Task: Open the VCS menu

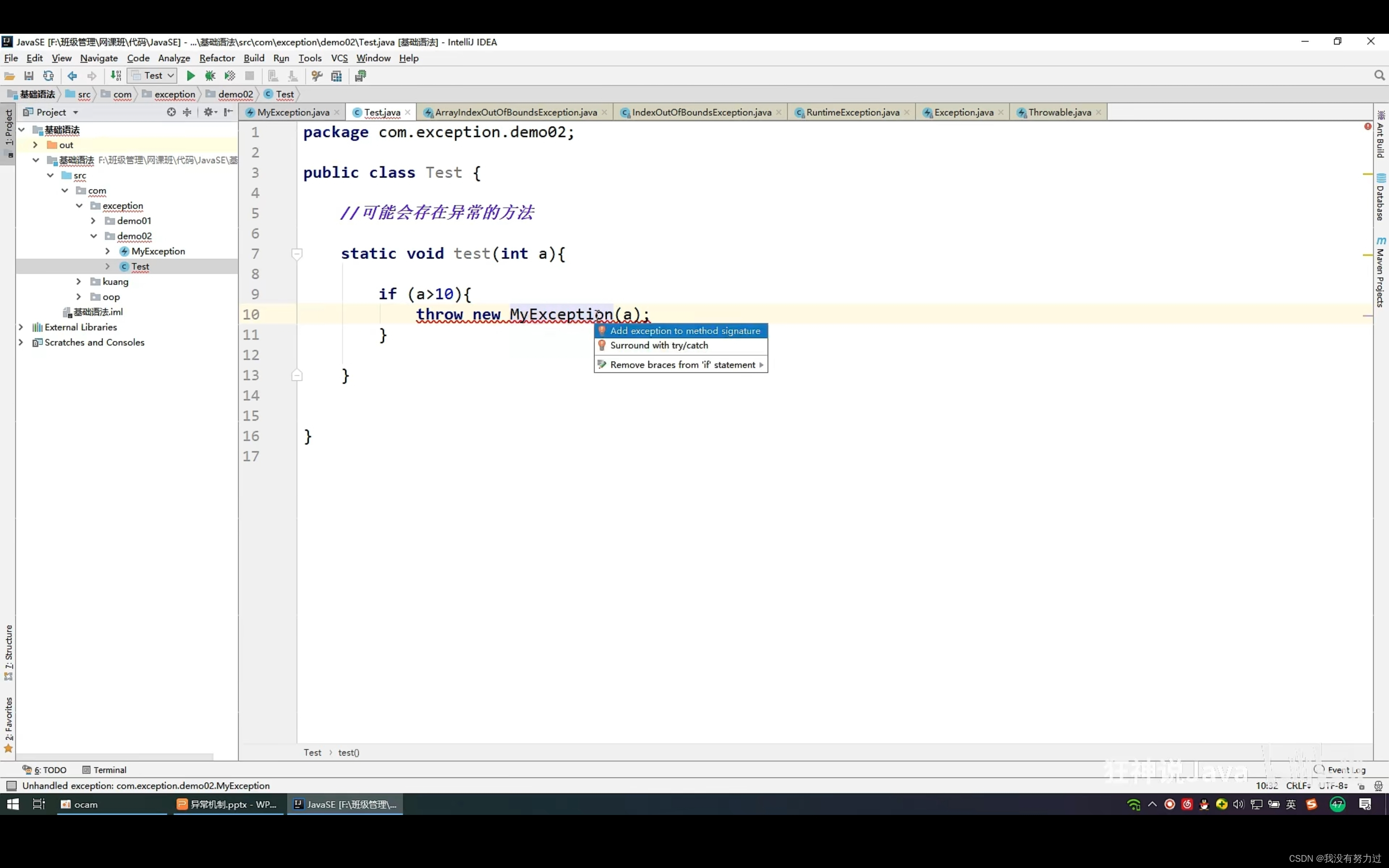Action: 339,58
